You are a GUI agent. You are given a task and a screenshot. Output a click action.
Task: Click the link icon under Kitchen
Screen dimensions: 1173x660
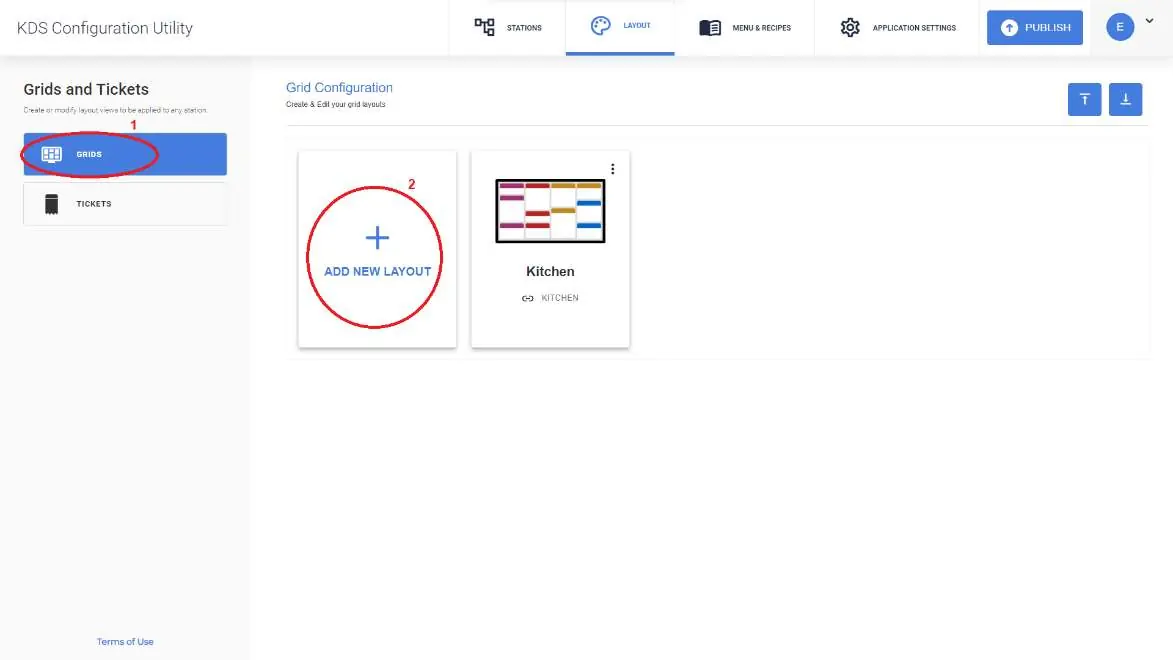527,299
